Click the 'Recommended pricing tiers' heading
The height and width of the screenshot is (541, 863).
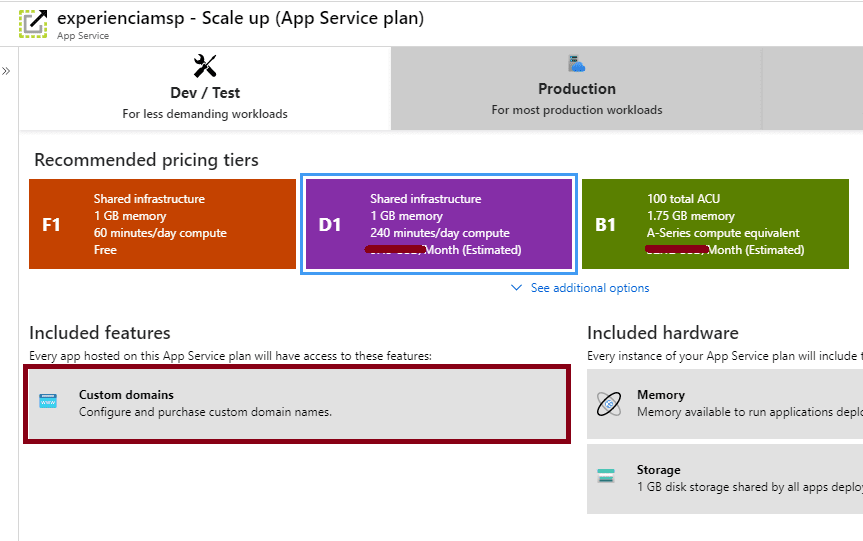click(146, 160)
